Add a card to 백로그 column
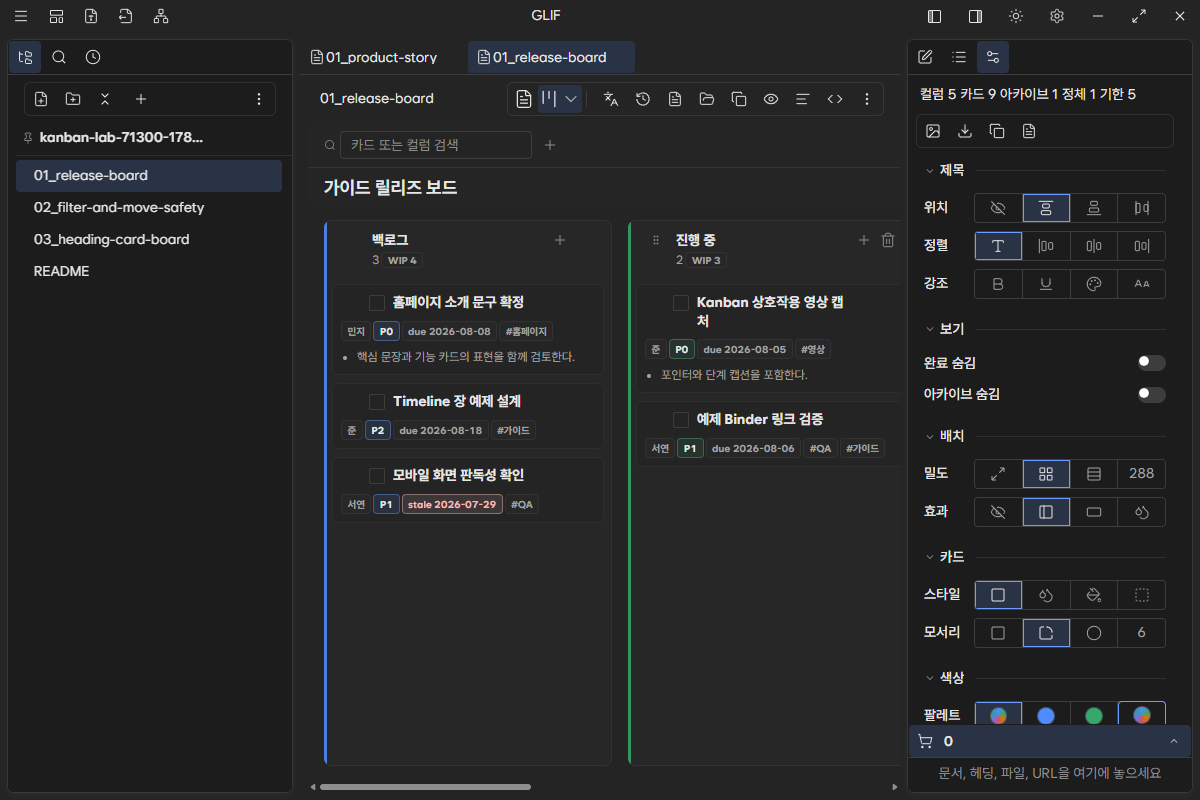1200x800 pixels. click(x=560, y=240)
